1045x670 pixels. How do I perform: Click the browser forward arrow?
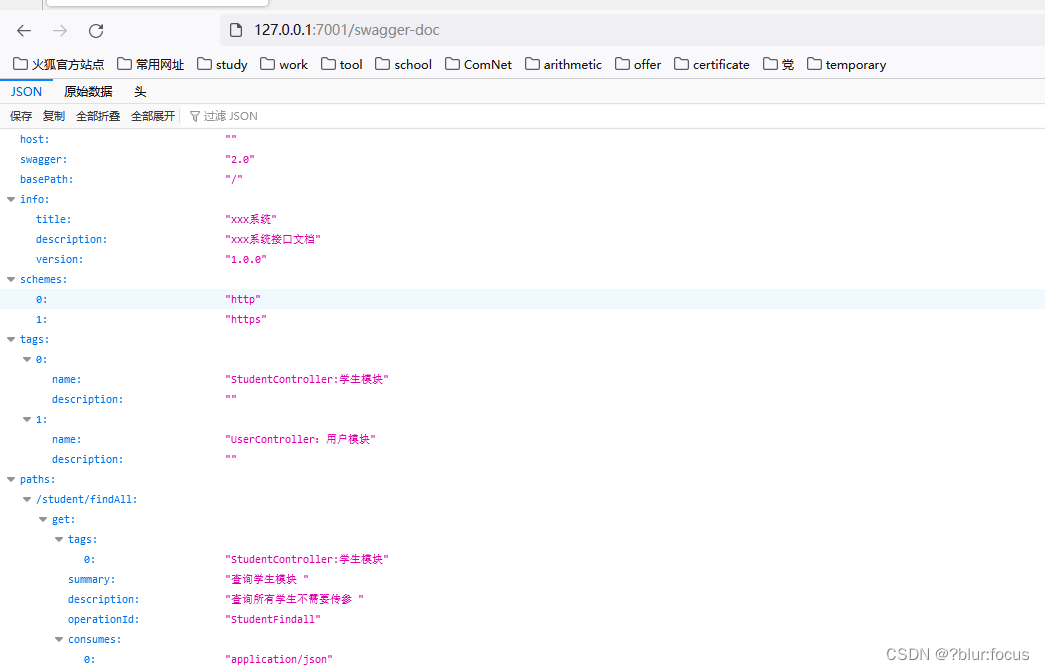tap(60, 31)
